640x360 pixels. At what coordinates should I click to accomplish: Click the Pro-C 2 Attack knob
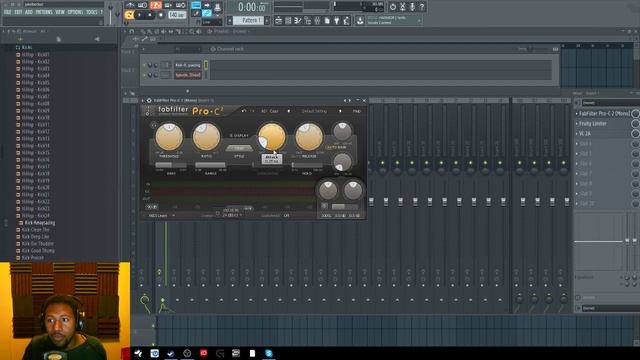tap(271, 137)
